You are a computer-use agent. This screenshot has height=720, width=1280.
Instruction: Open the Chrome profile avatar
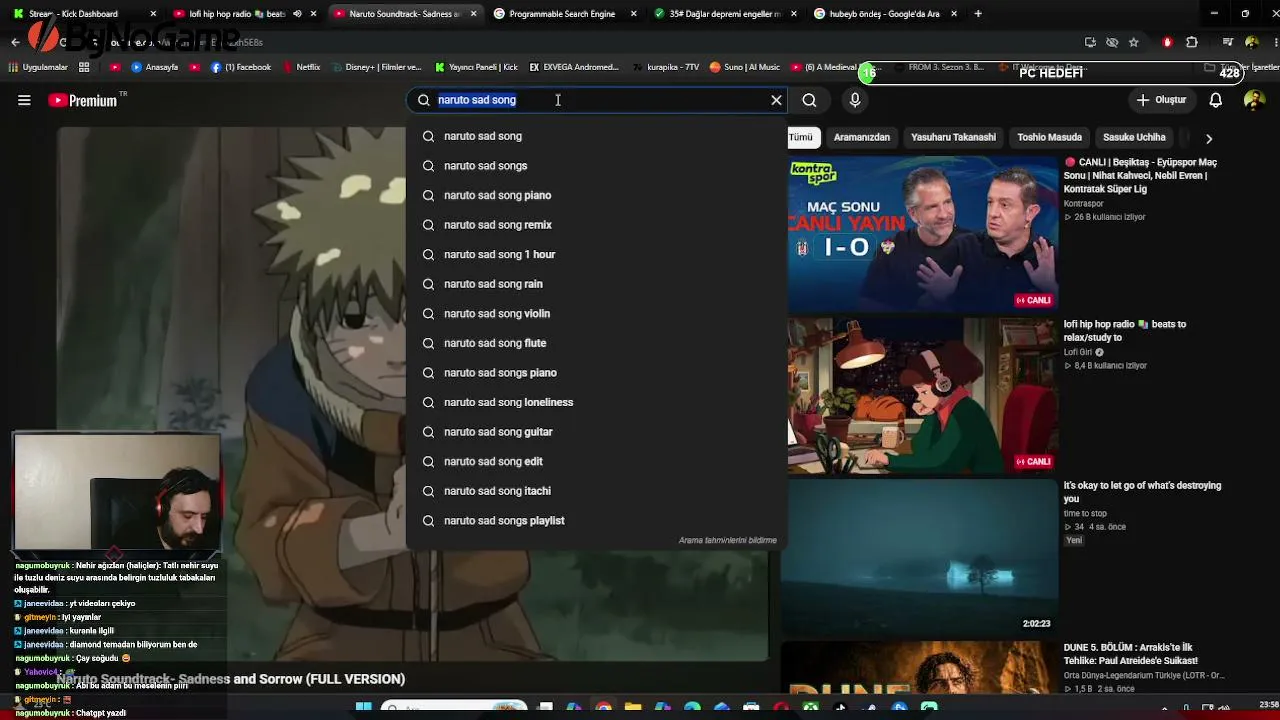coord(1252,42)
